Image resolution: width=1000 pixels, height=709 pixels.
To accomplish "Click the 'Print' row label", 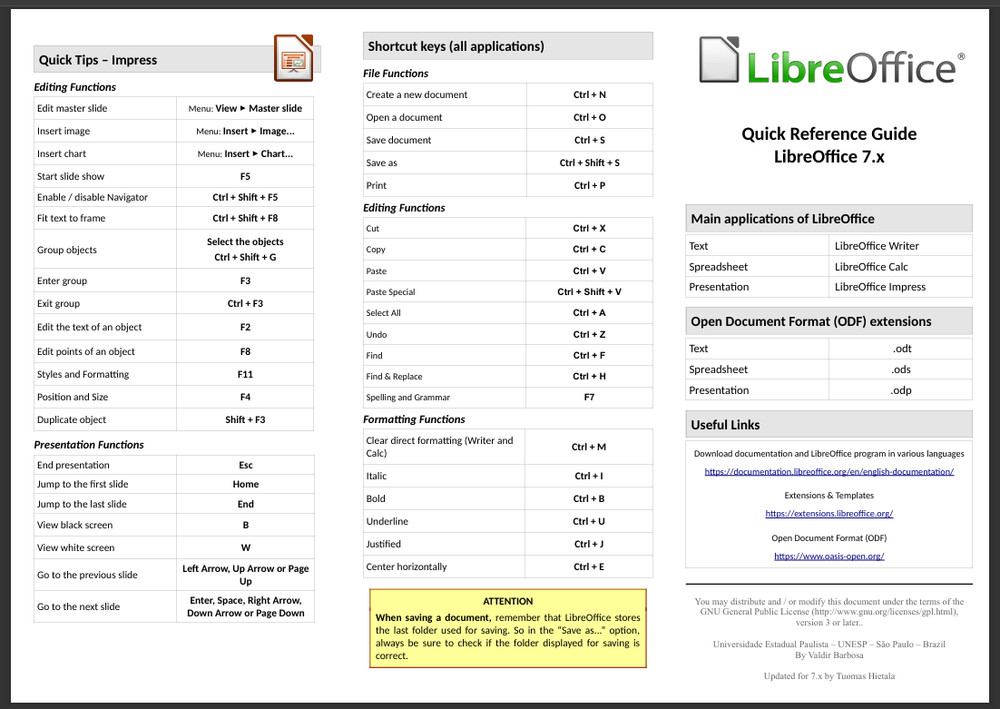I will click(376, 186).
